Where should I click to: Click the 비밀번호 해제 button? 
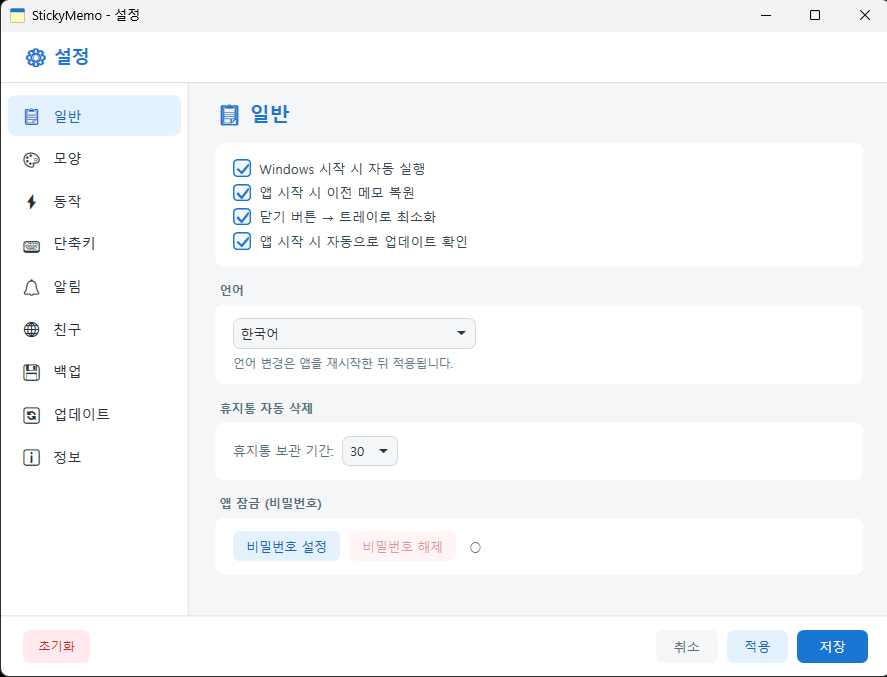coord(402,547)
